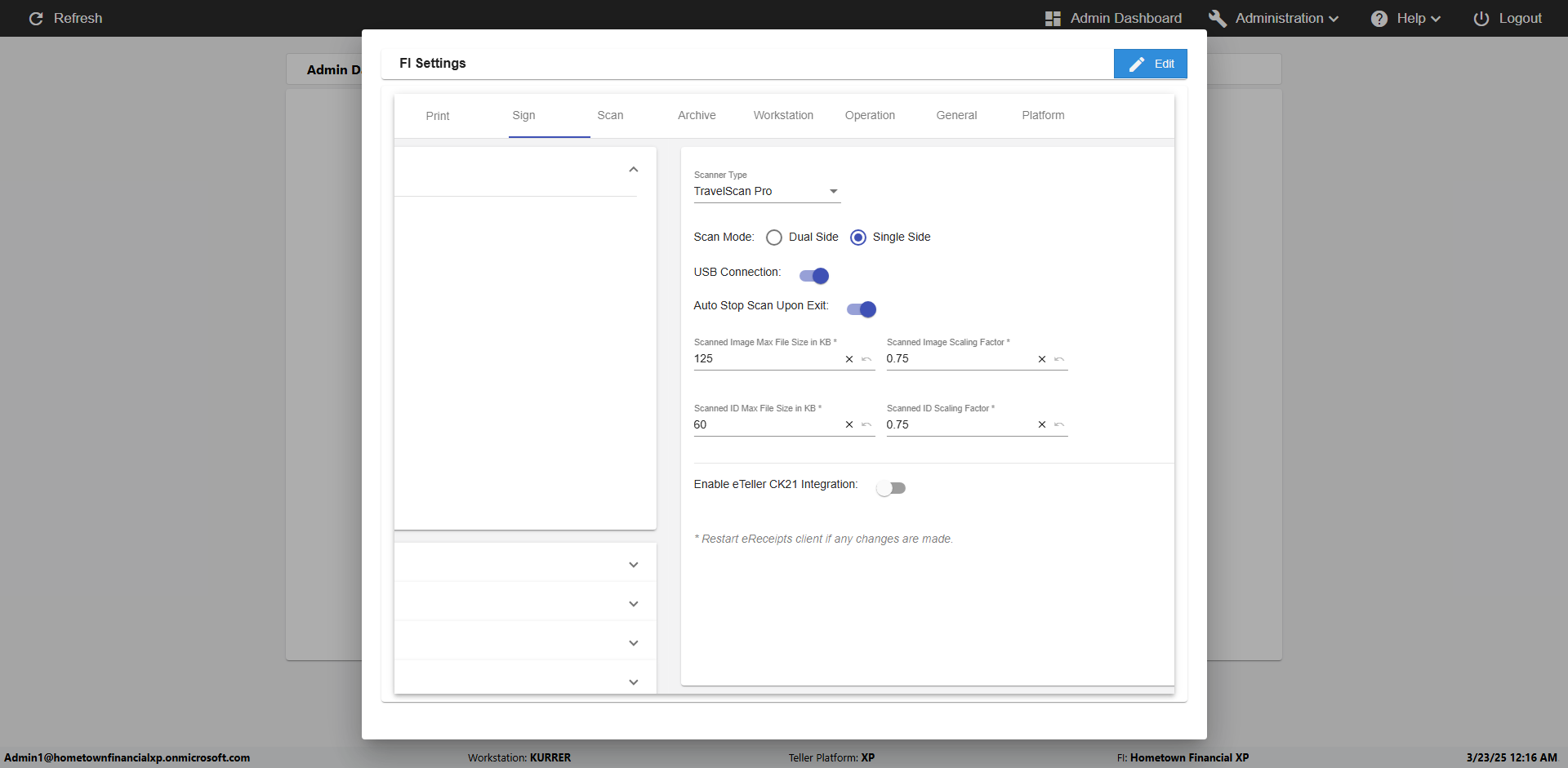Undo changes to Scanned ID Max File Size

866,425
